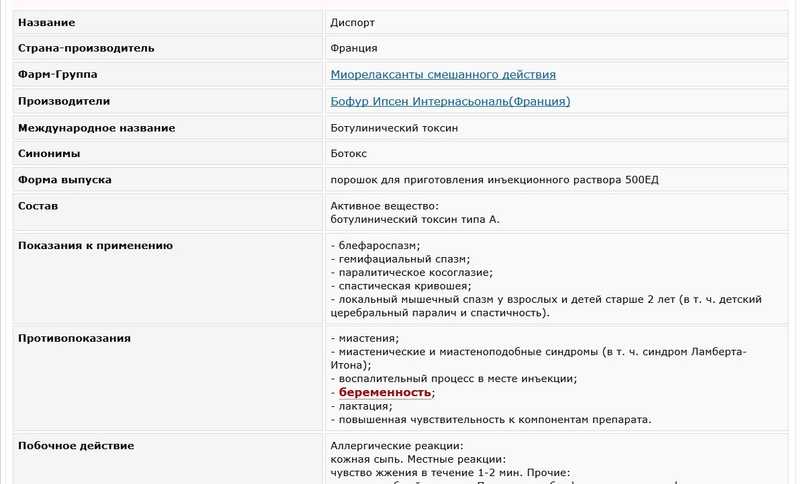Select the Страна-производитель label
The height and width of the screenshot is (484, 800).
pyautogui.click(x=86, y=48)
